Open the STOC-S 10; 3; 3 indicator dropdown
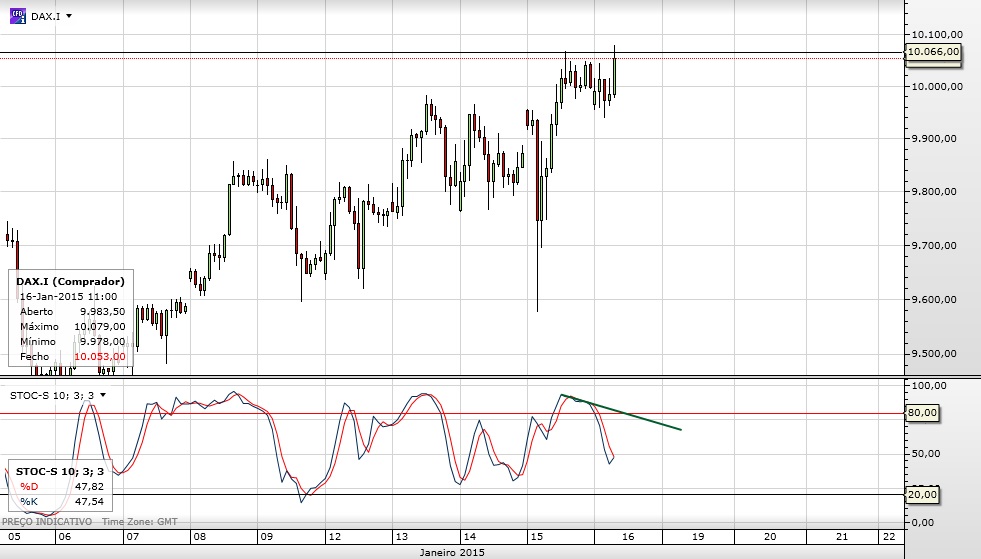981x559 pixels. (x=103, y=395)
